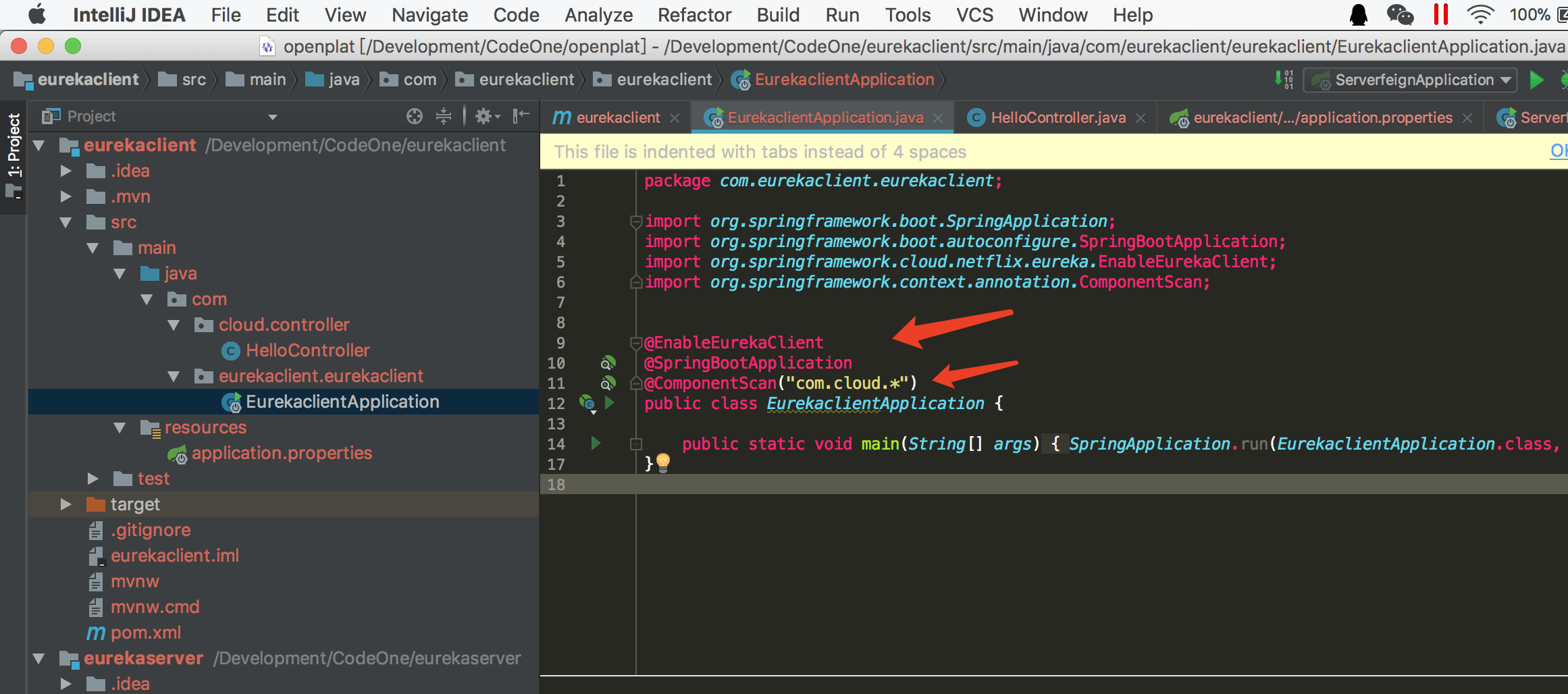Open the Project view selector dropdown
Viewport: 1568px width, 694px height.
pyautogui.click(x=272, y=117)
